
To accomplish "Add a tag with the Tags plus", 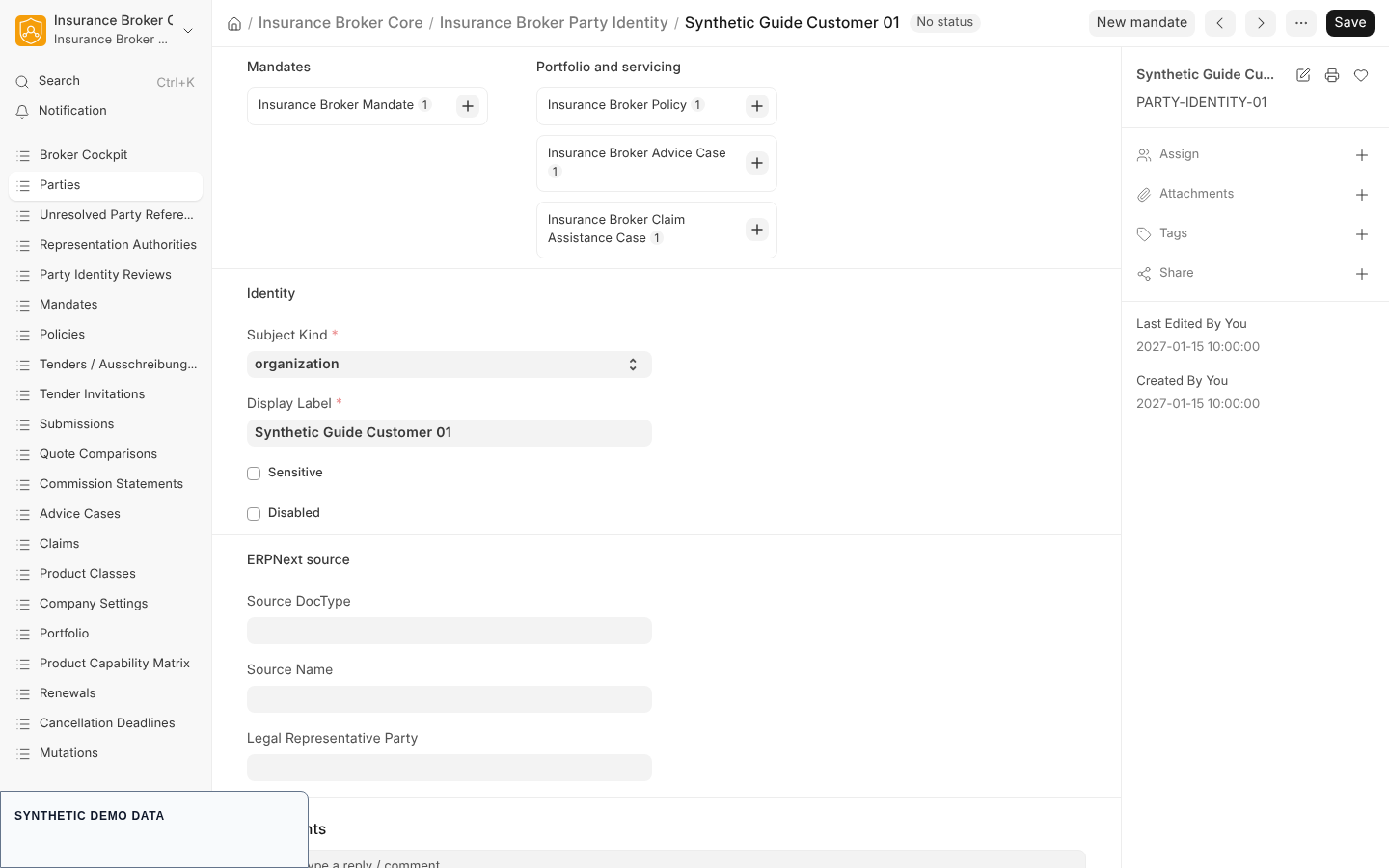I will [x=1362, y=234].
